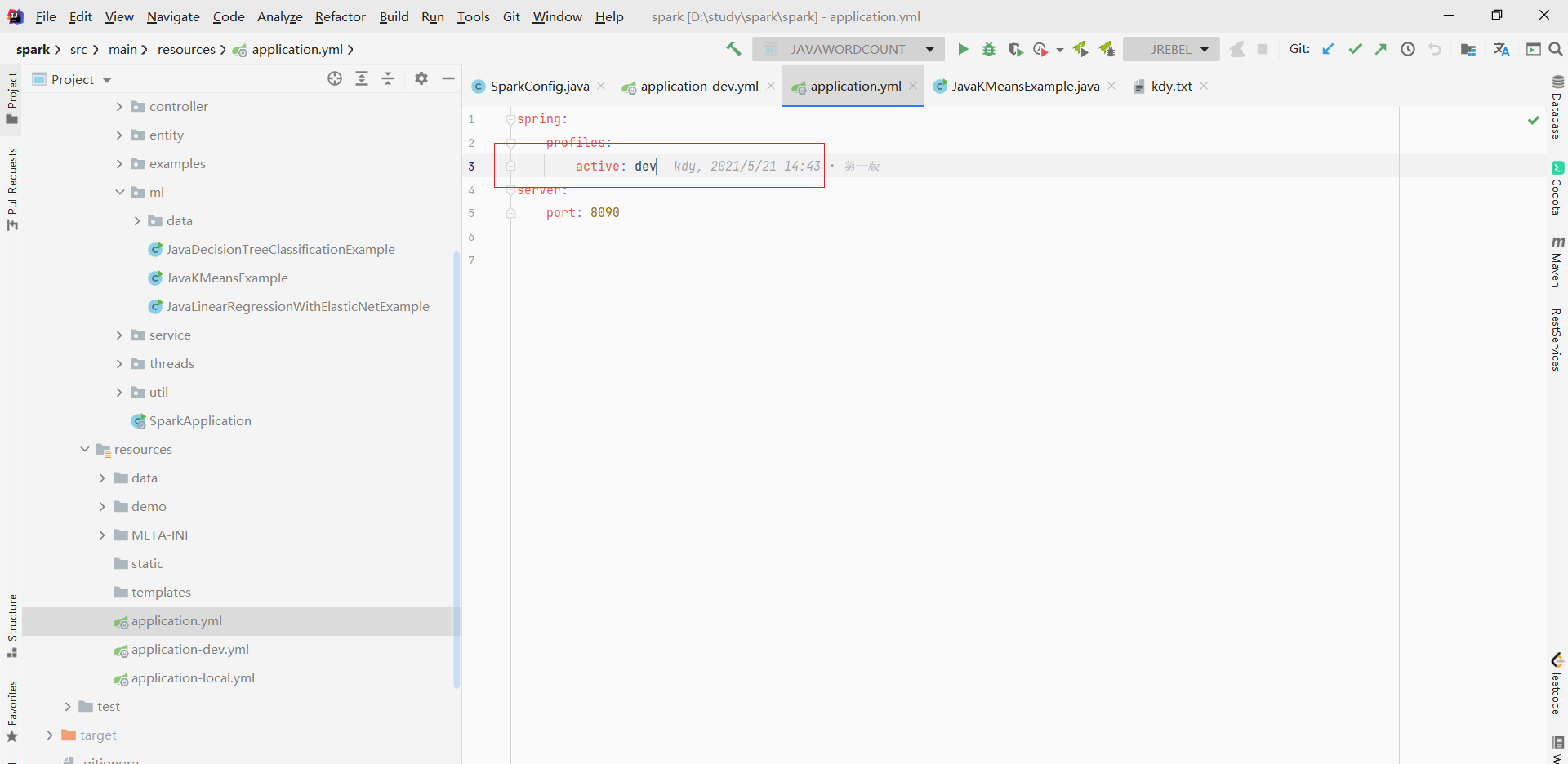Open the Project Structure icon

[1468, 49]
